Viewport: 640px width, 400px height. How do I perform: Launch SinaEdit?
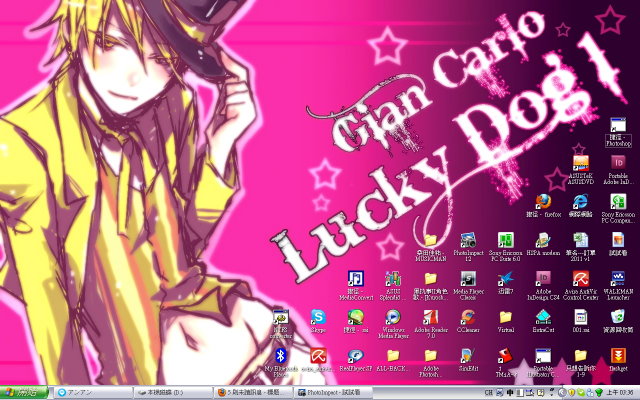[x=468, y=356]
